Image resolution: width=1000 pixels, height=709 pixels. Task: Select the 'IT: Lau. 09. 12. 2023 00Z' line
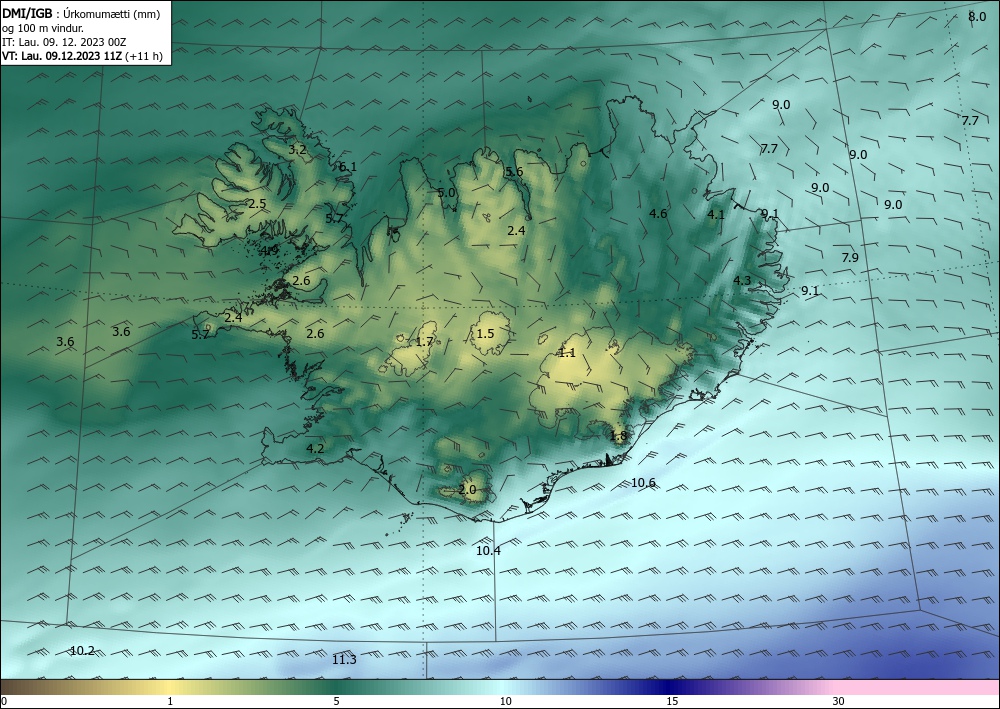[64, 42]
